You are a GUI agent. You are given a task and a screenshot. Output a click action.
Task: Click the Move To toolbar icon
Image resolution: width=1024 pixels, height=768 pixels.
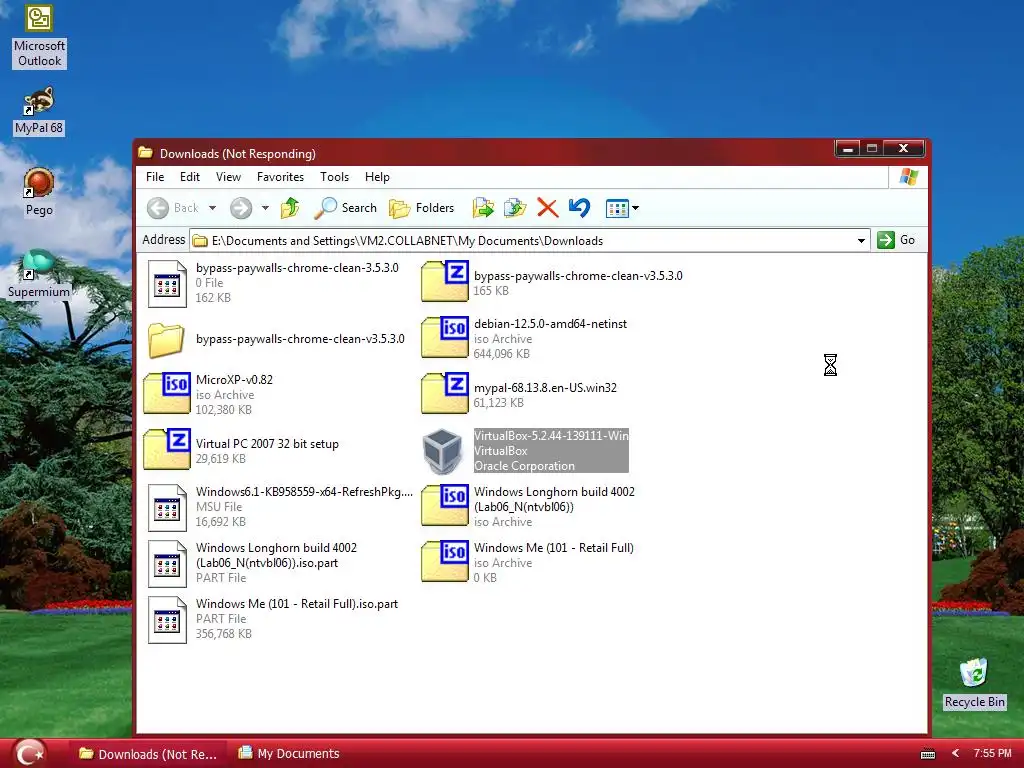(x=483, y=208)
